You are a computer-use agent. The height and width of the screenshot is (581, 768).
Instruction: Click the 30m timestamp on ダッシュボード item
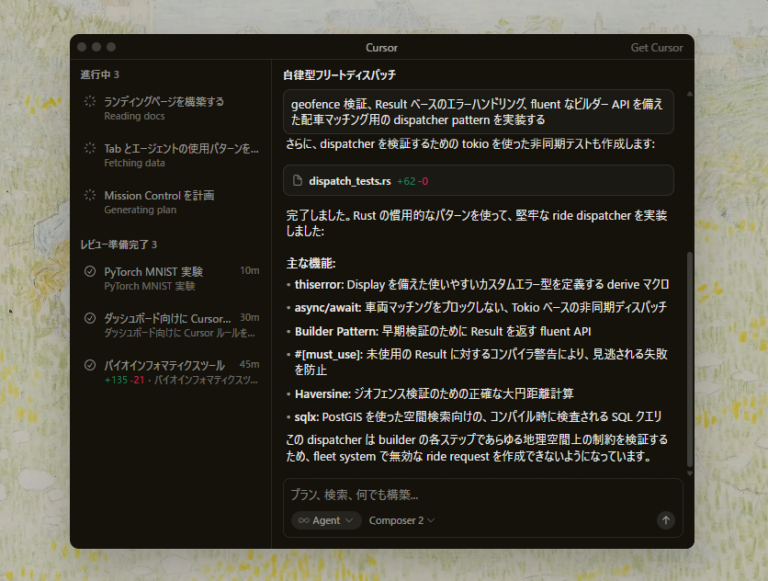249,317
